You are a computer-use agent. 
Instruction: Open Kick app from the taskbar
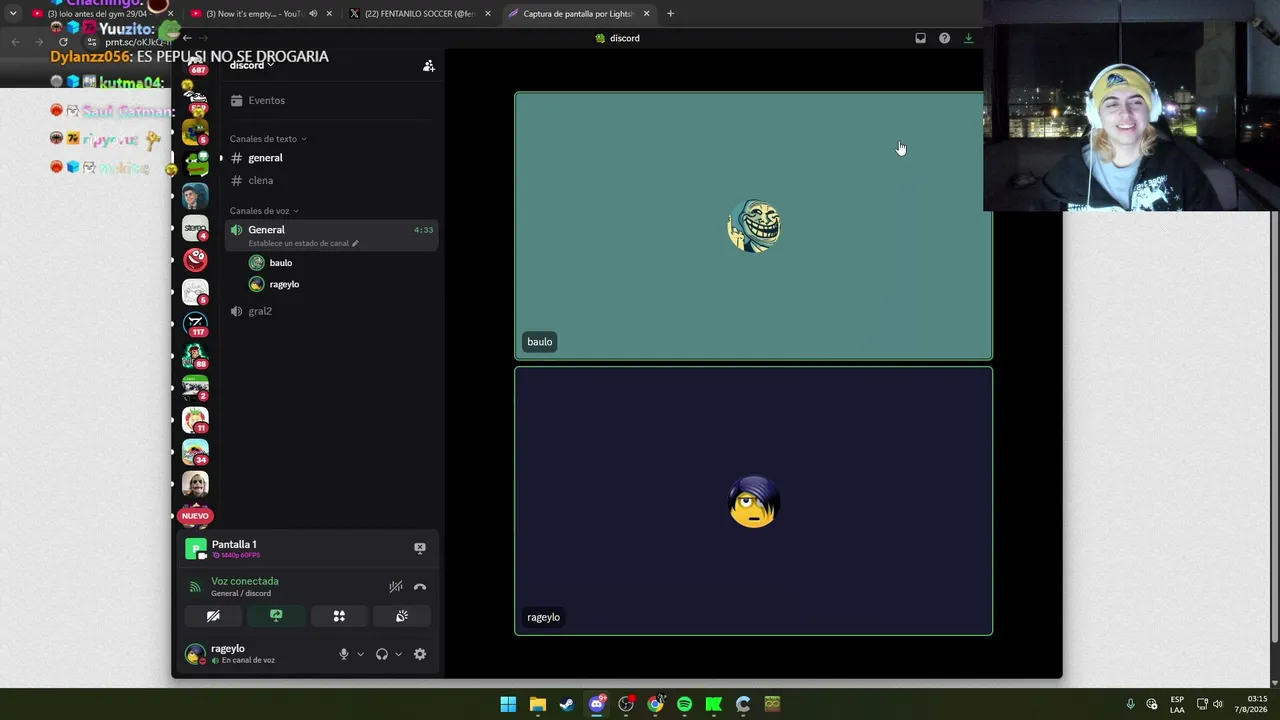click(x=714, y=704)
